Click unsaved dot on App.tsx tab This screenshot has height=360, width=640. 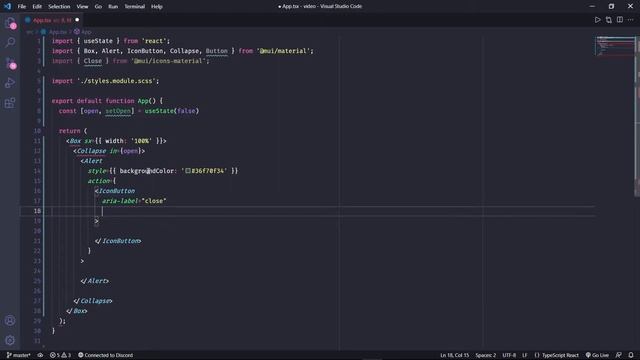pyautogui.click(x=77, y=20)
